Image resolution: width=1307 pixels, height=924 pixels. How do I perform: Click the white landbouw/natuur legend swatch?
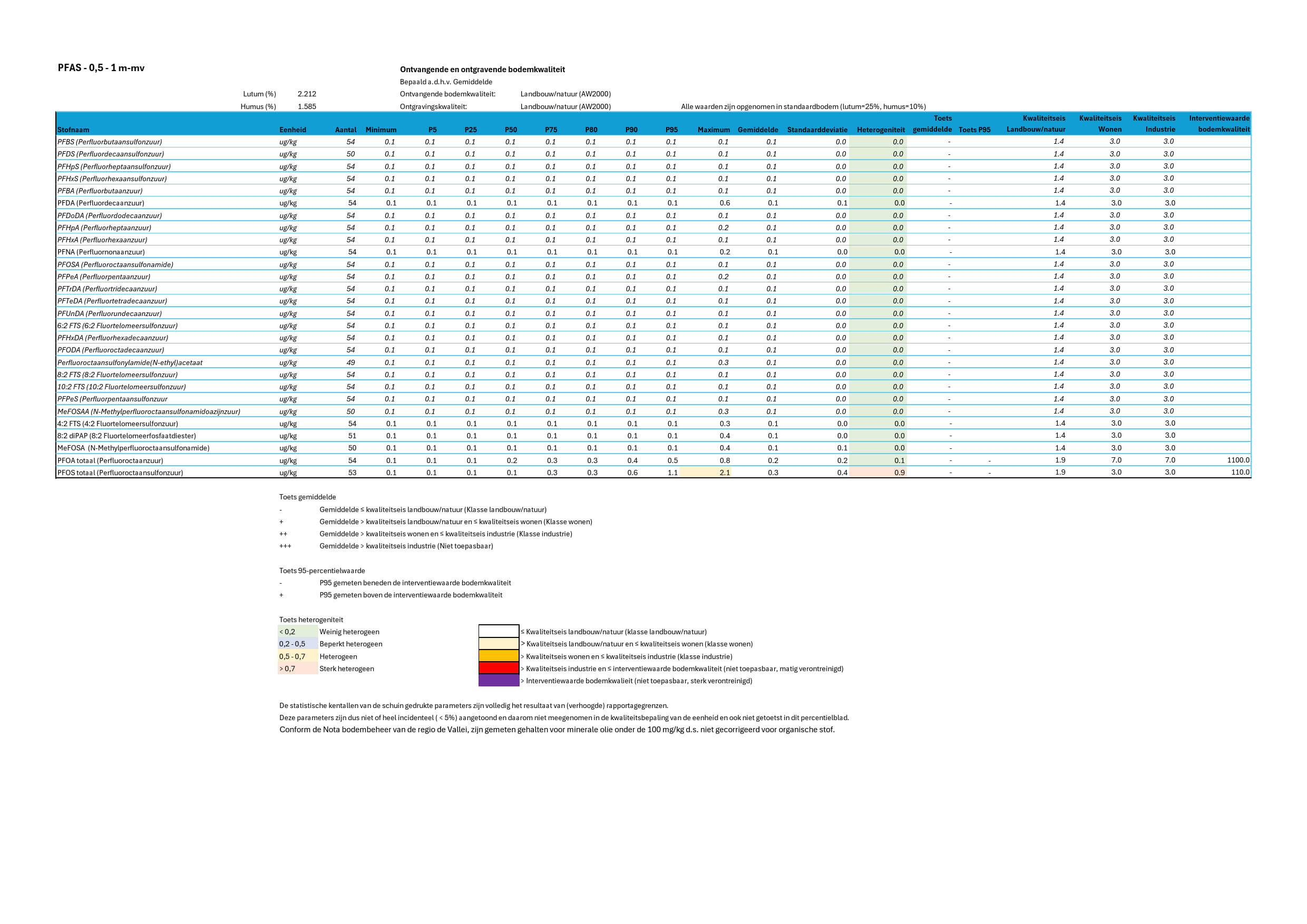point(498,632)
